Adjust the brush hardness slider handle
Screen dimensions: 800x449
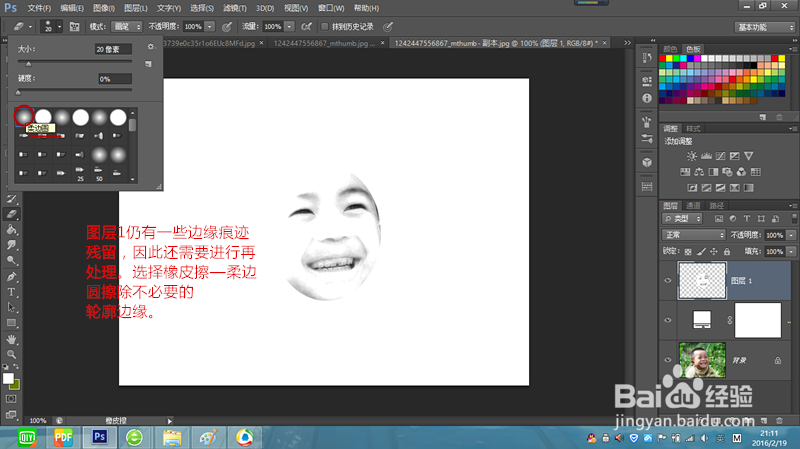(18, 93)
